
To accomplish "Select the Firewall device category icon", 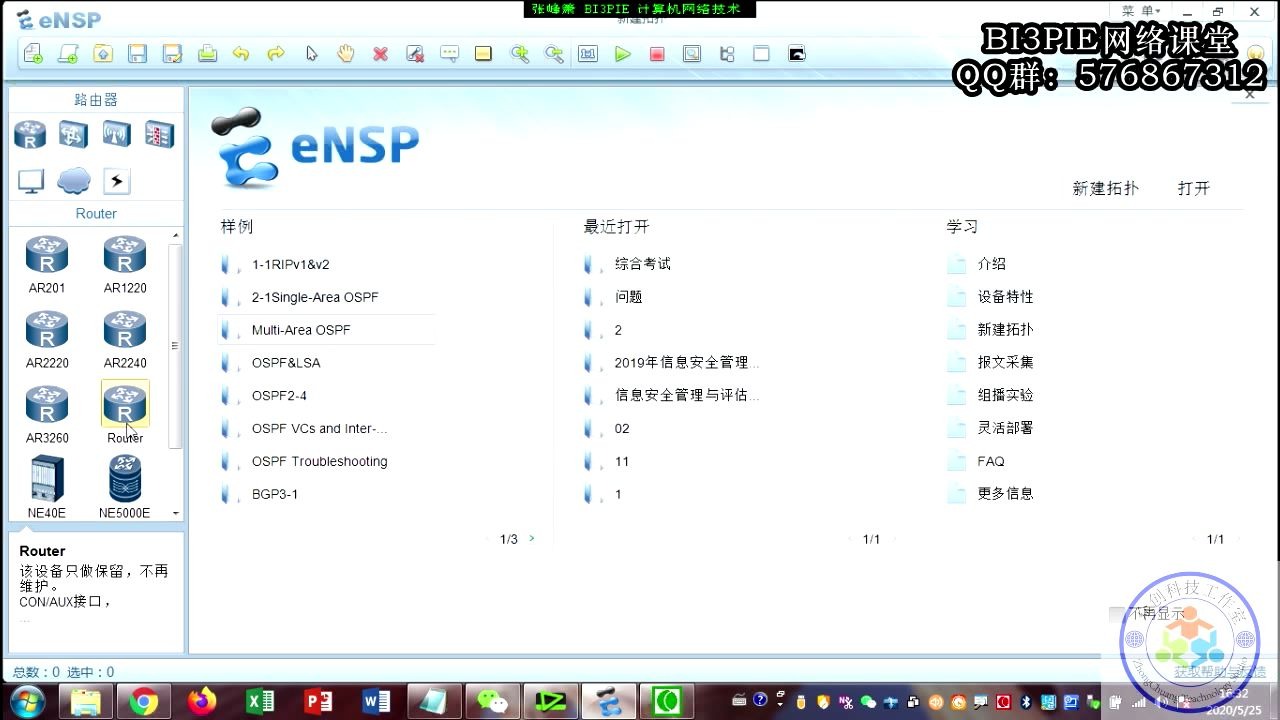I will coord(159,134).
